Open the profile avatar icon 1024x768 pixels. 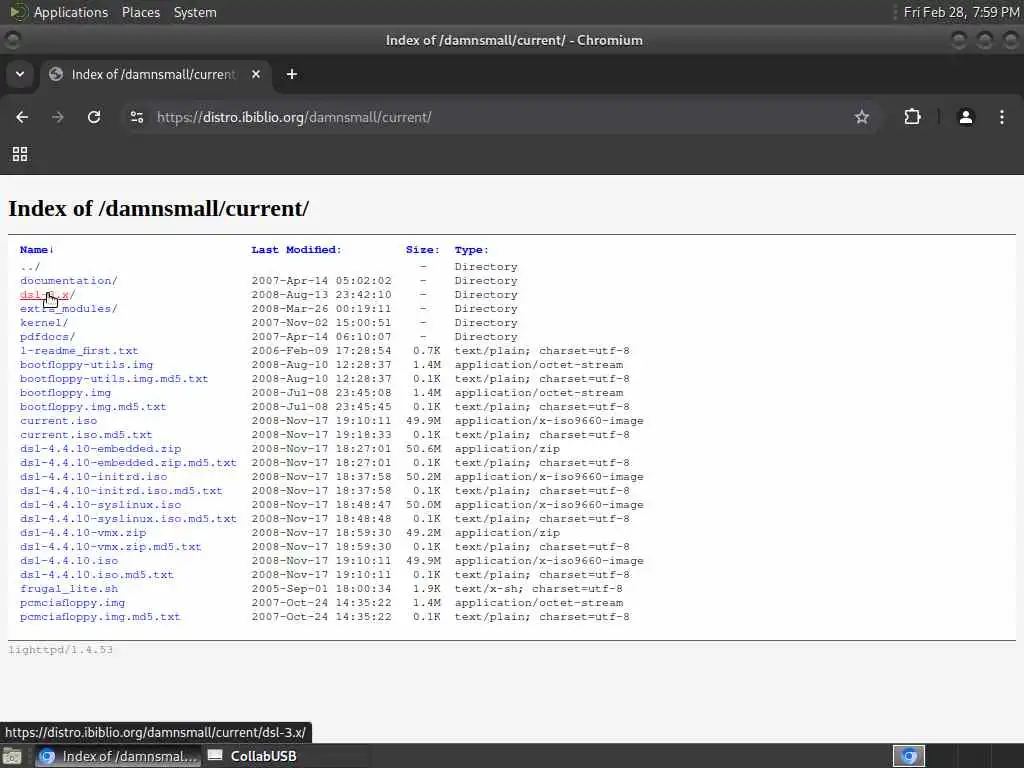(x=966, y=117)
